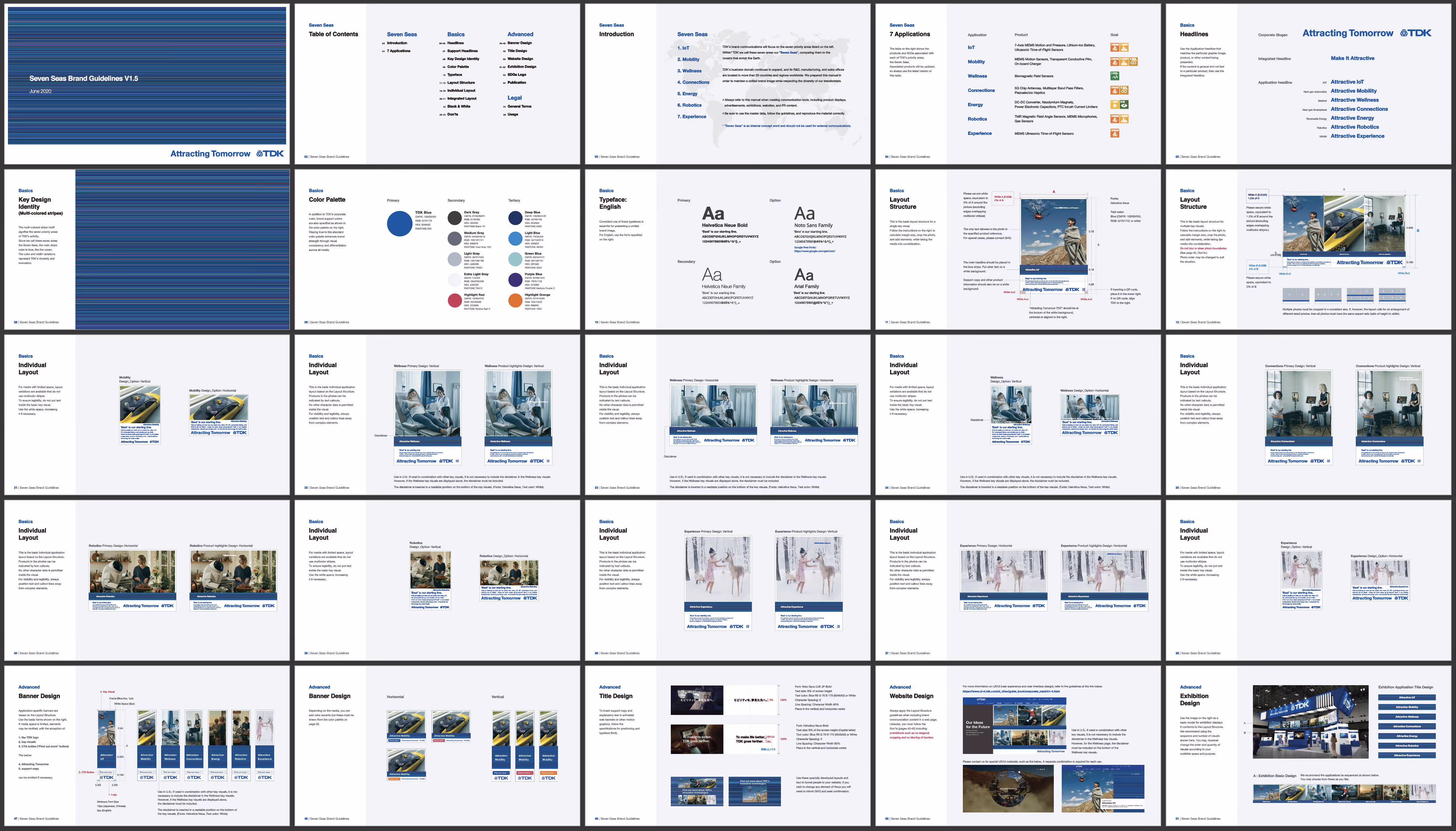Open the Exhibition Design page thumbnail
Screen dimensions: 1456x831
pyautogui.click(x=1307, y=745)
